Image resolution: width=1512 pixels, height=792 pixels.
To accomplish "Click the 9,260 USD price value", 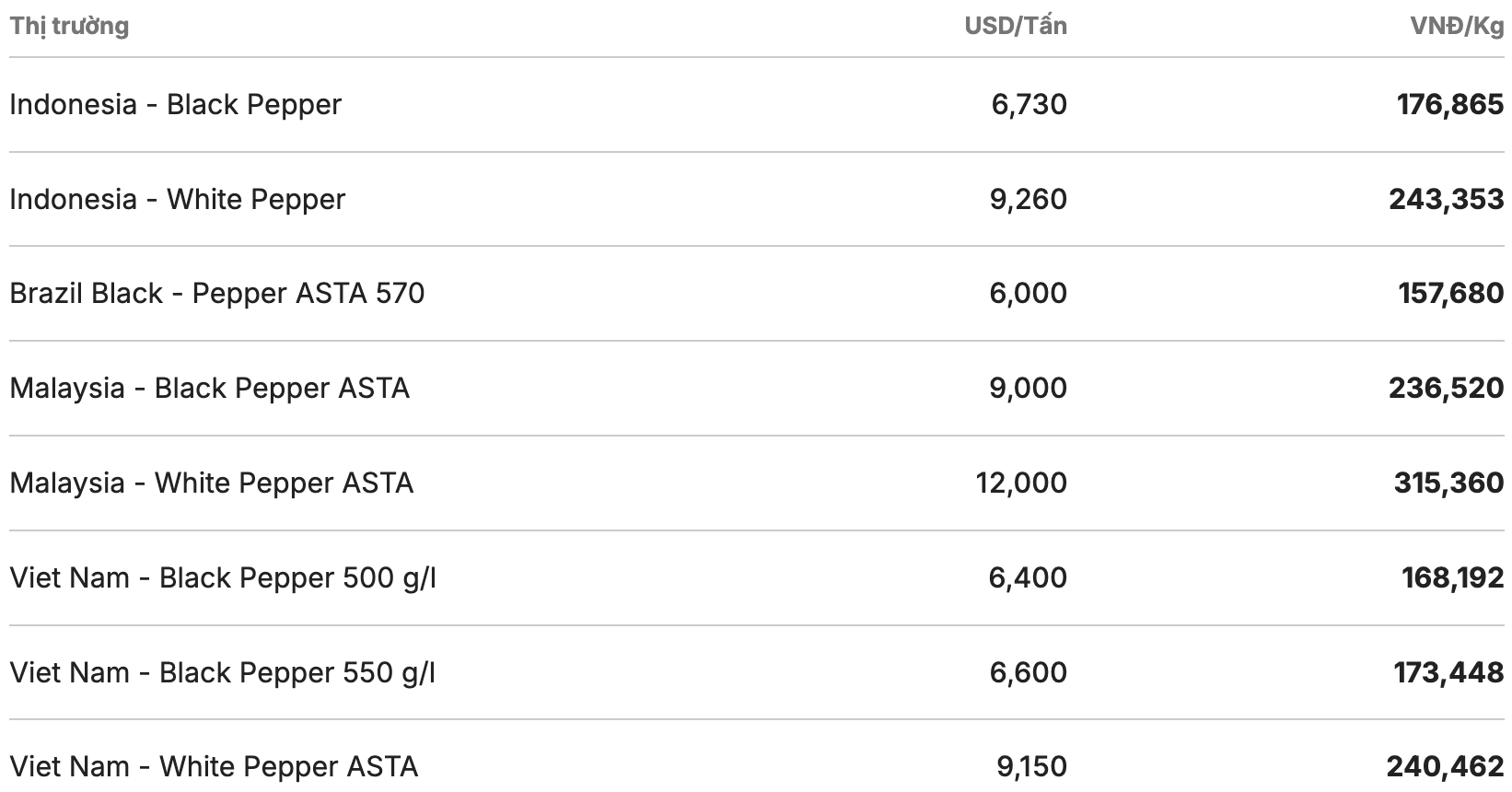I will (1028, 199).
